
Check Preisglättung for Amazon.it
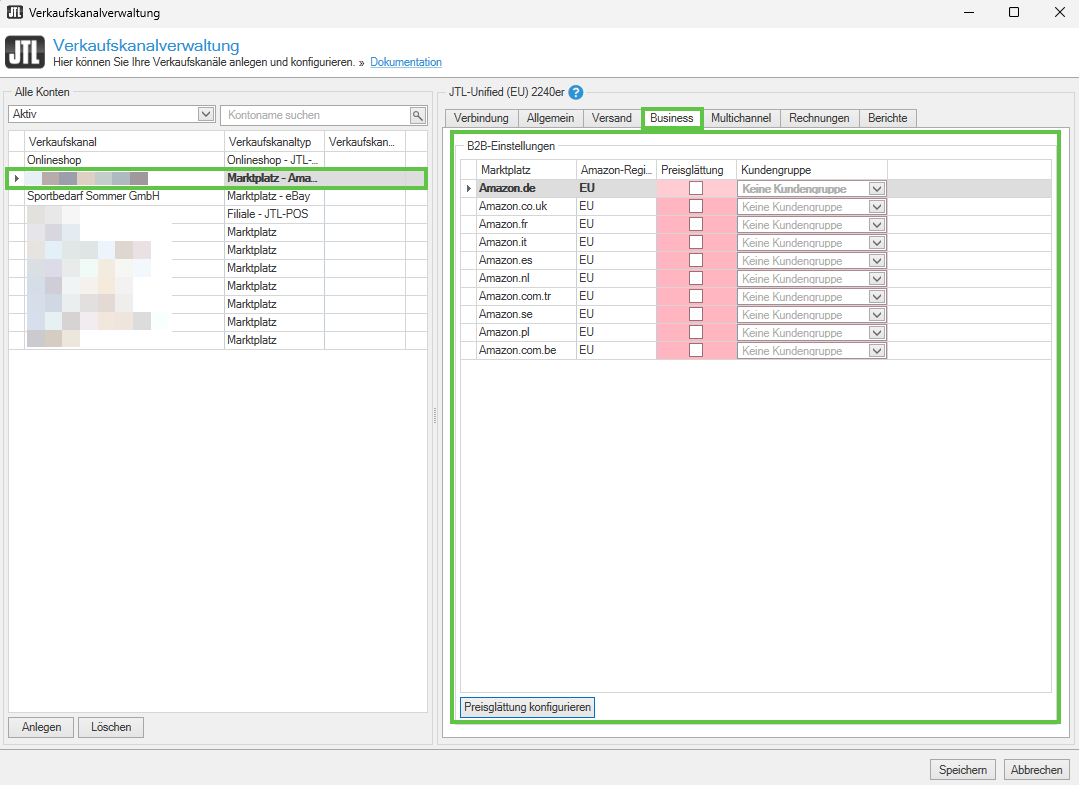tap(696, 242)
